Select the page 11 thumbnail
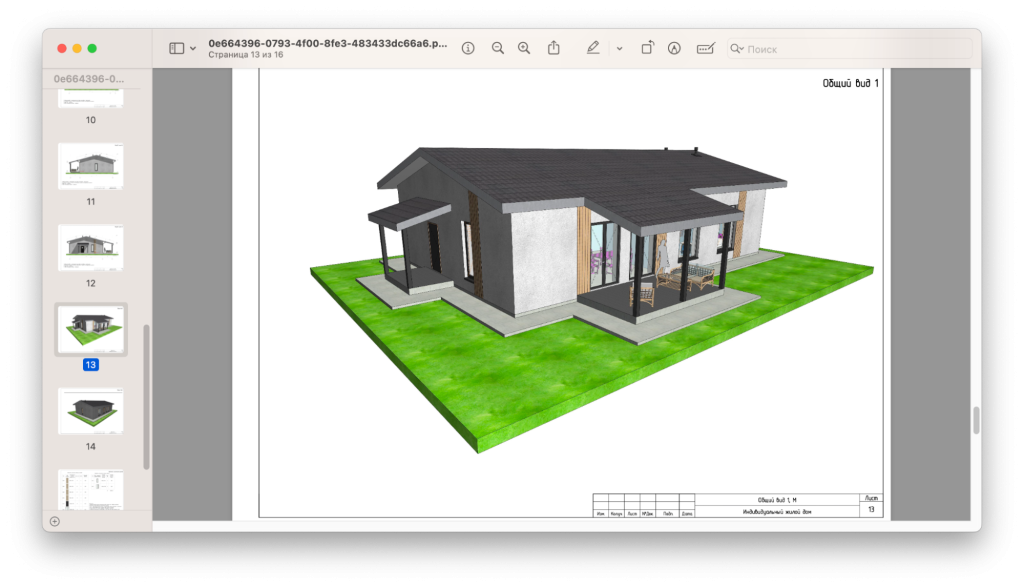The height and width of the screenshot is (588, 1024). coord(90,165)
